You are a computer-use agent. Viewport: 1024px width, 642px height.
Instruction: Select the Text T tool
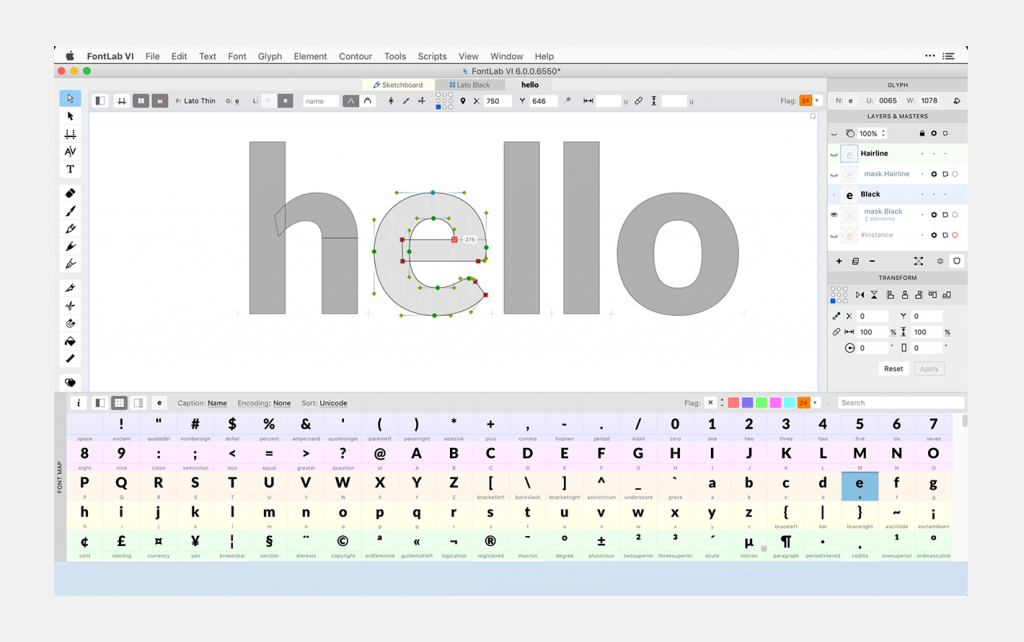pos(70,169)
